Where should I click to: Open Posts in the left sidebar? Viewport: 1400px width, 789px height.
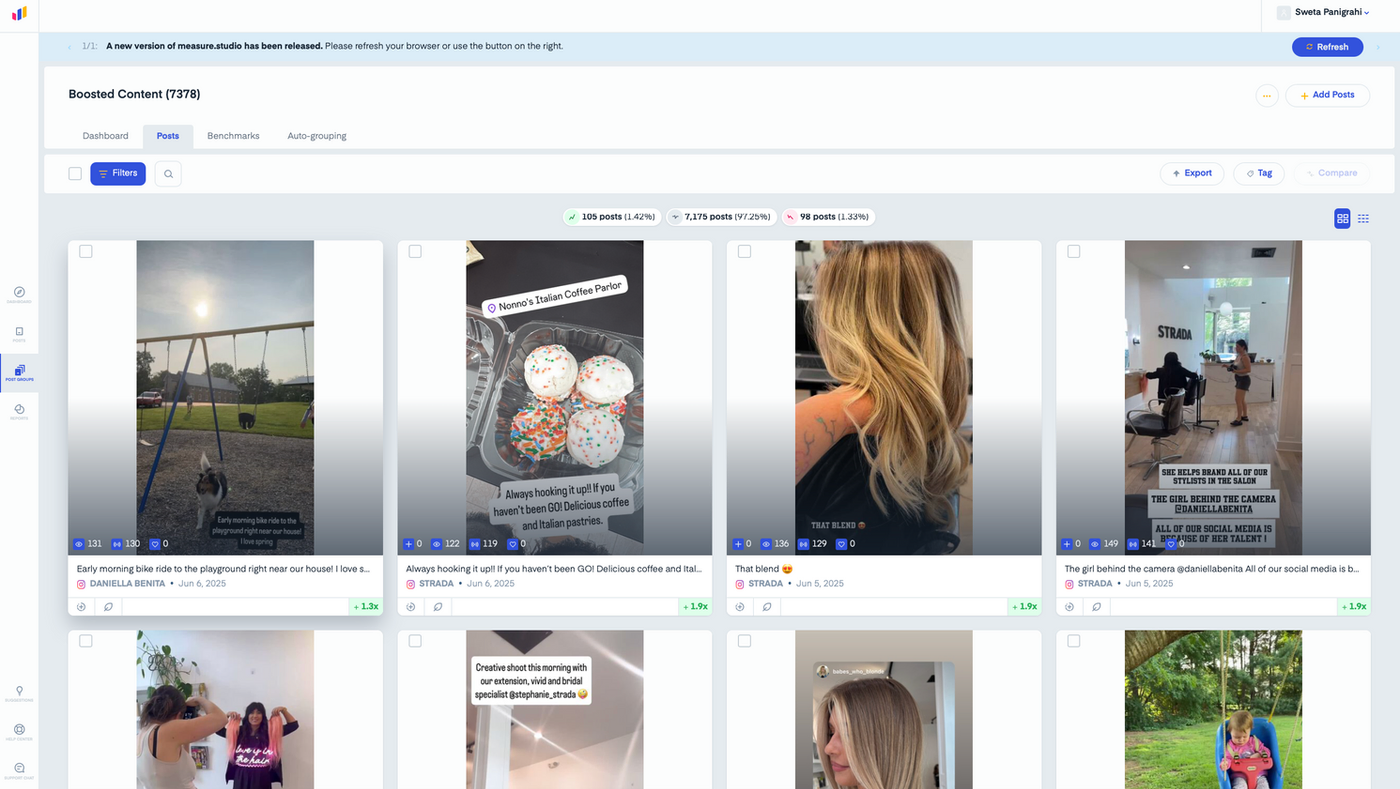(x=19, y=334)
